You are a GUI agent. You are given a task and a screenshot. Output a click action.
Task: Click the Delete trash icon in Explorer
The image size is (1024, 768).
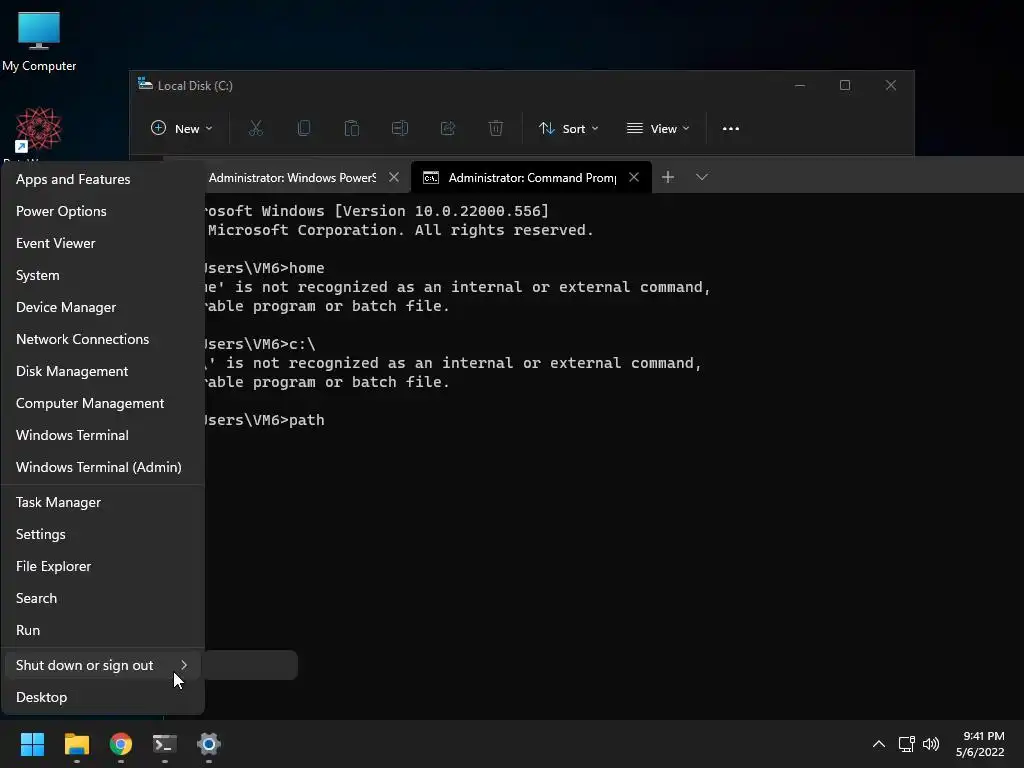click(x=496, y=129)
